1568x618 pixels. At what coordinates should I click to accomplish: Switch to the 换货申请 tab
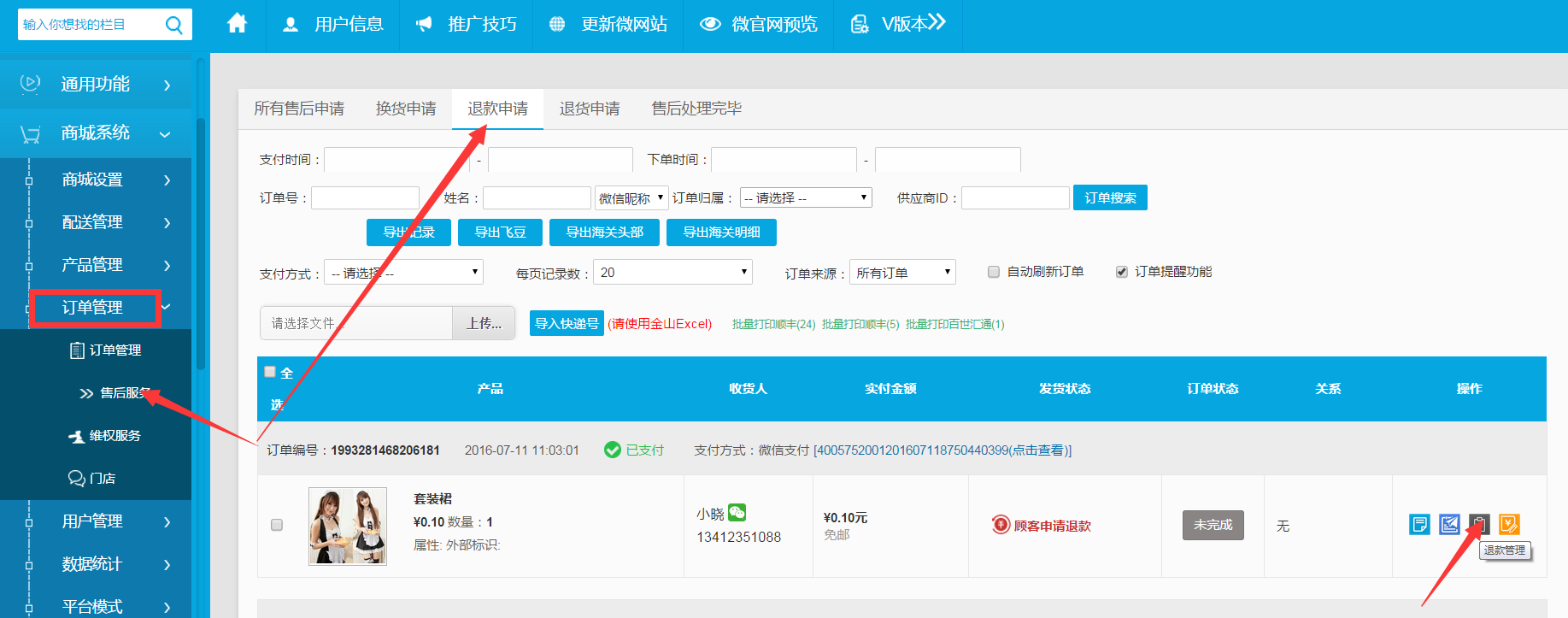tap(406, 109)
